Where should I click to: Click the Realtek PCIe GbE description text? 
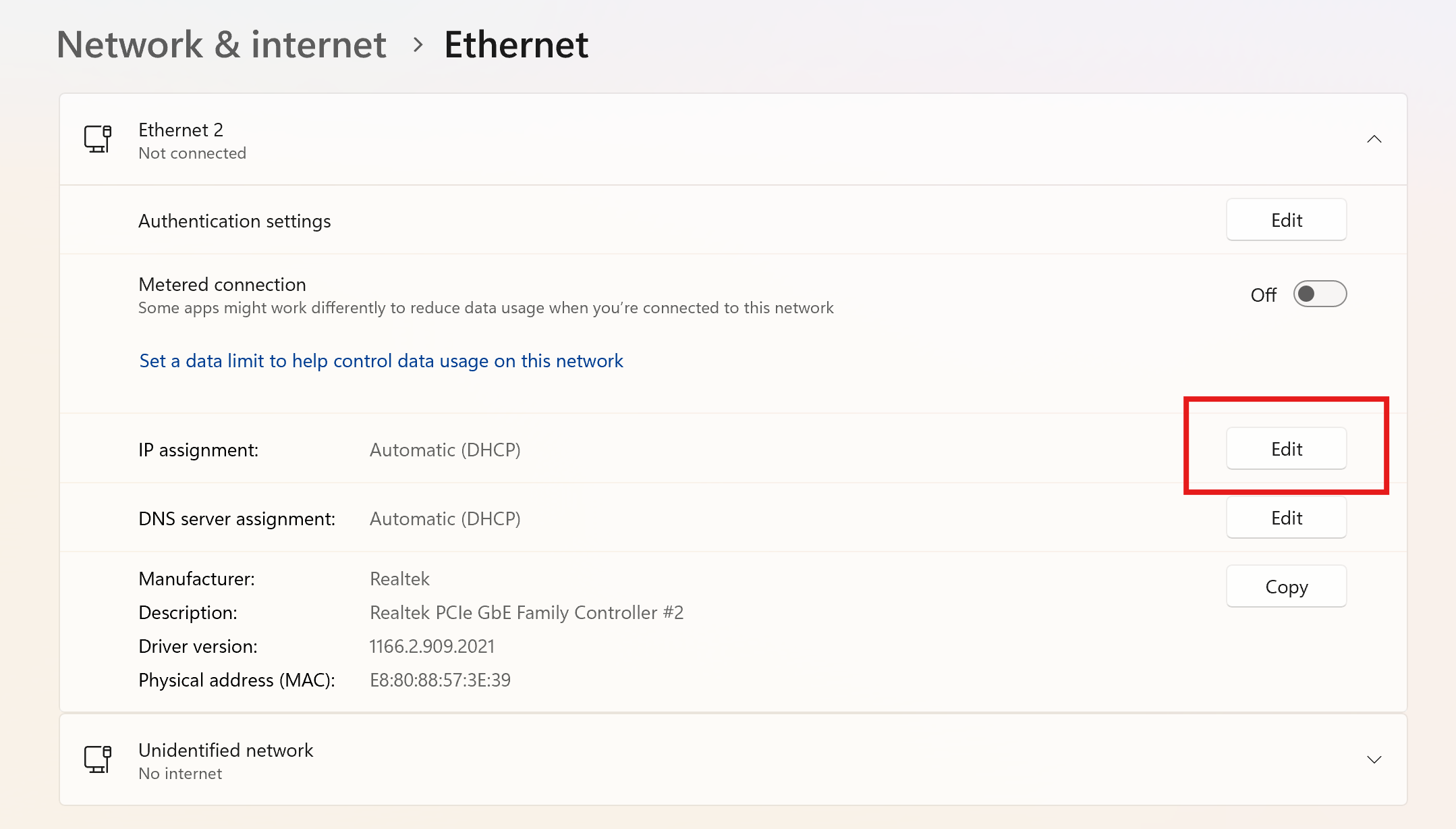click(526, 612)
